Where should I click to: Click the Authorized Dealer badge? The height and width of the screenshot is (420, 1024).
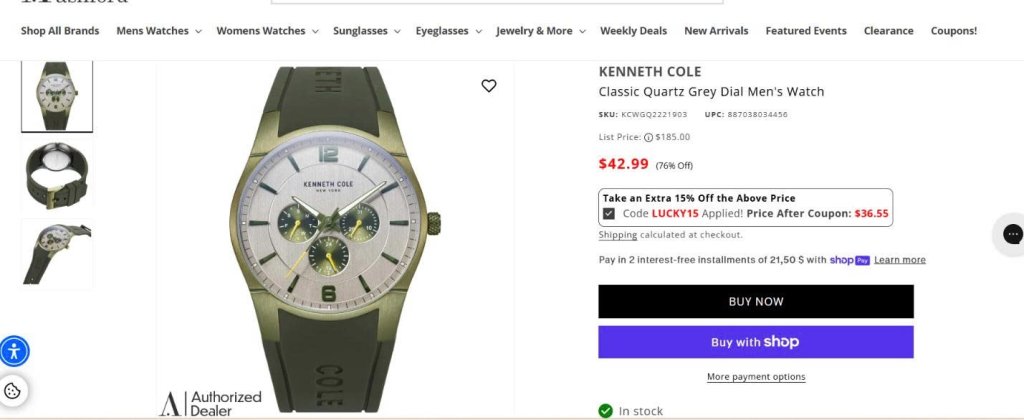point(211,404)
